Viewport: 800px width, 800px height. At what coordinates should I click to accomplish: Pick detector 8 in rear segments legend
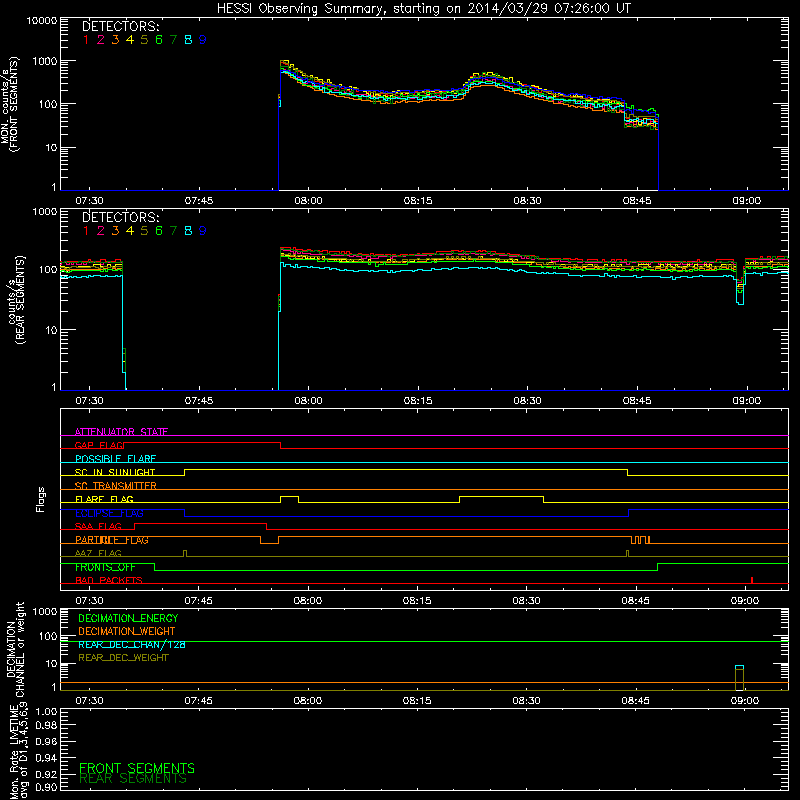188,231
